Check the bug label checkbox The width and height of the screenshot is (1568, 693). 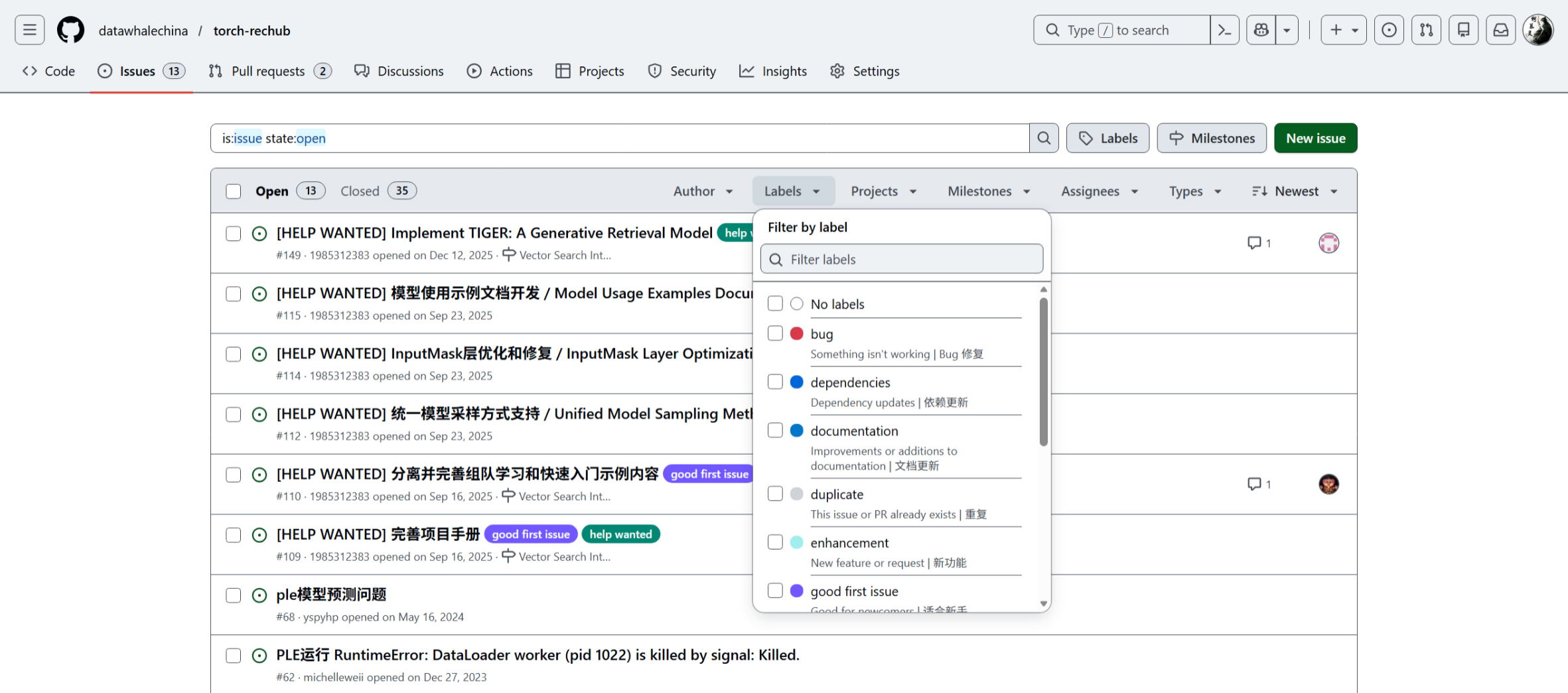pyautogui.click(x=775, y=333)
